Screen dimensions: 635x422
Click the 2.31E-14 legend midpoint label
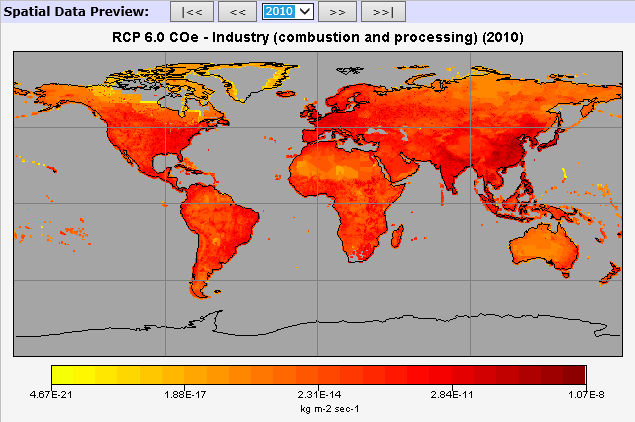[318, 395]
